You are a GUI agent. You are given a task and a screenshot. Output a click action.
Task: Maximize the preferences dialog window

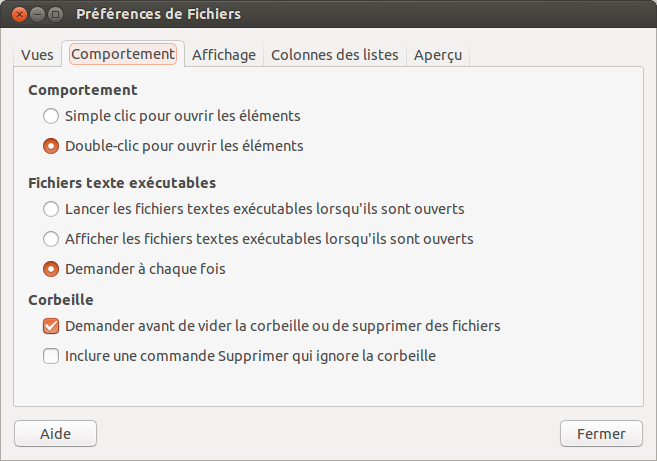pos(55,15)
